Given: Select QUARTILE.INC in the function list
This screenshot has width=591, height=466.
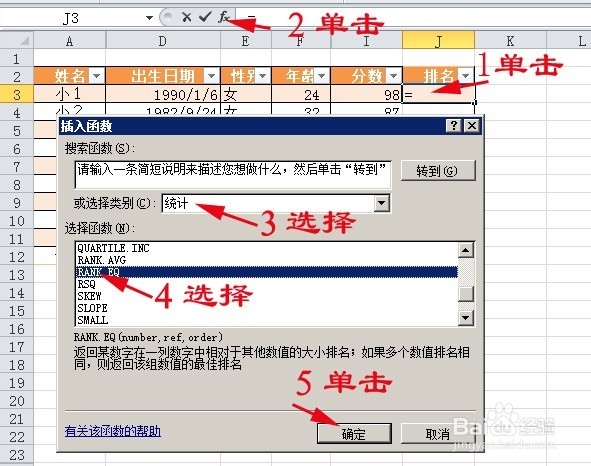Looking at the screenshot, I should 267,248.
